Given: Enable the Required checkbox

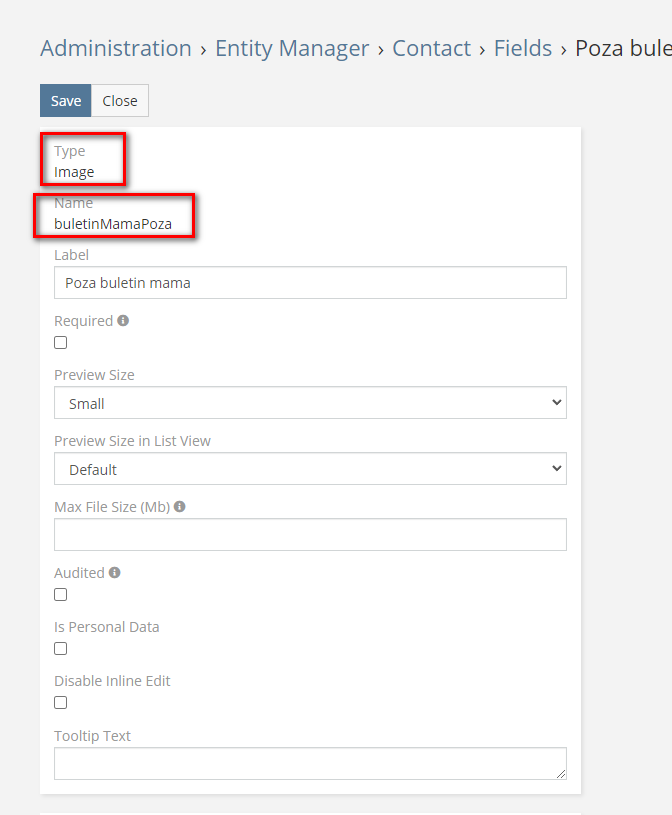Looking at the screenshot, I should coord(61,343).
